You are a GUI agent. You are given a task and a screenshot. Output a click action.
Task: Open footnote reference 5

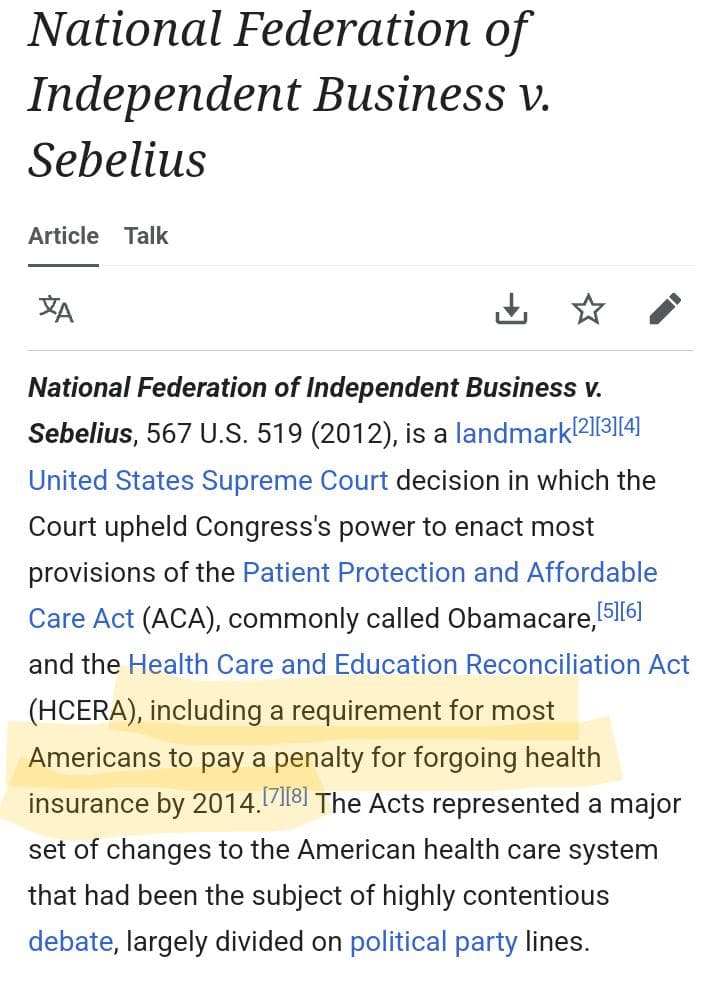[609, 609]
